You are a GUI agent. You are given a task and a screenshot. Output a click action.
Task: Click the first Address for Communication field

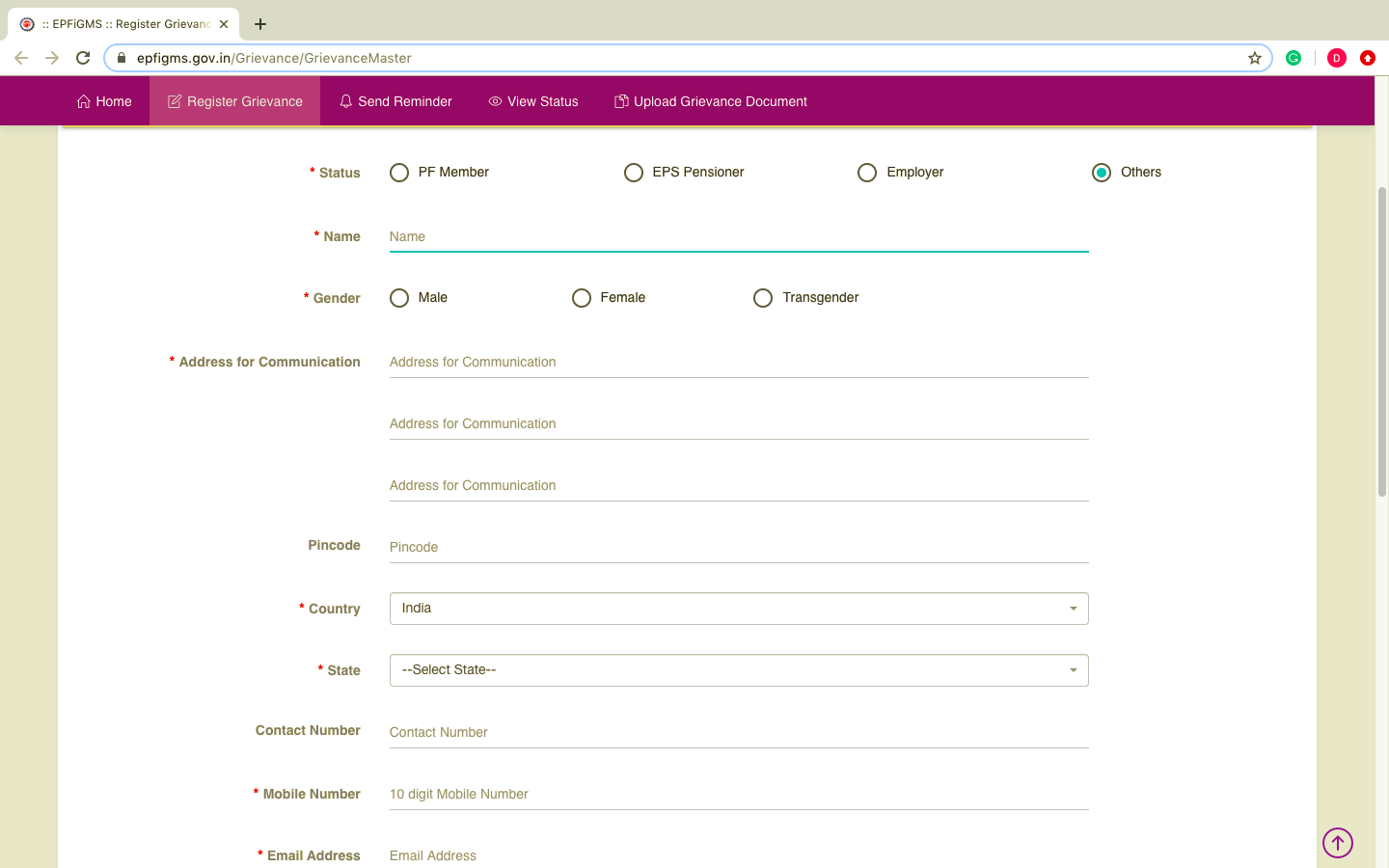(x=739, y=362)
